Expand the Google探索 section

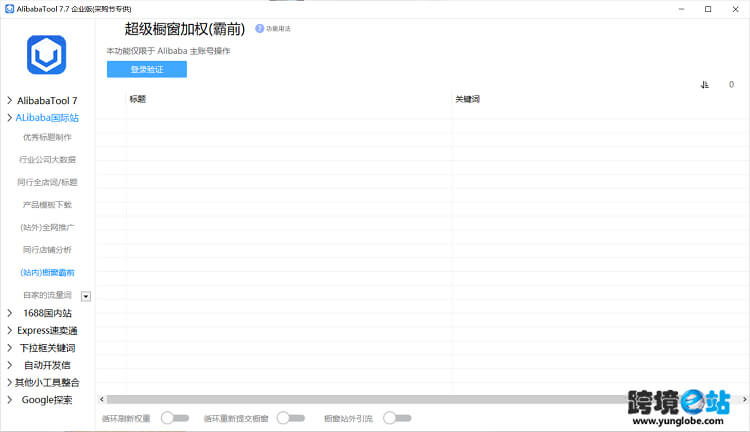click(x=10, y=400)
